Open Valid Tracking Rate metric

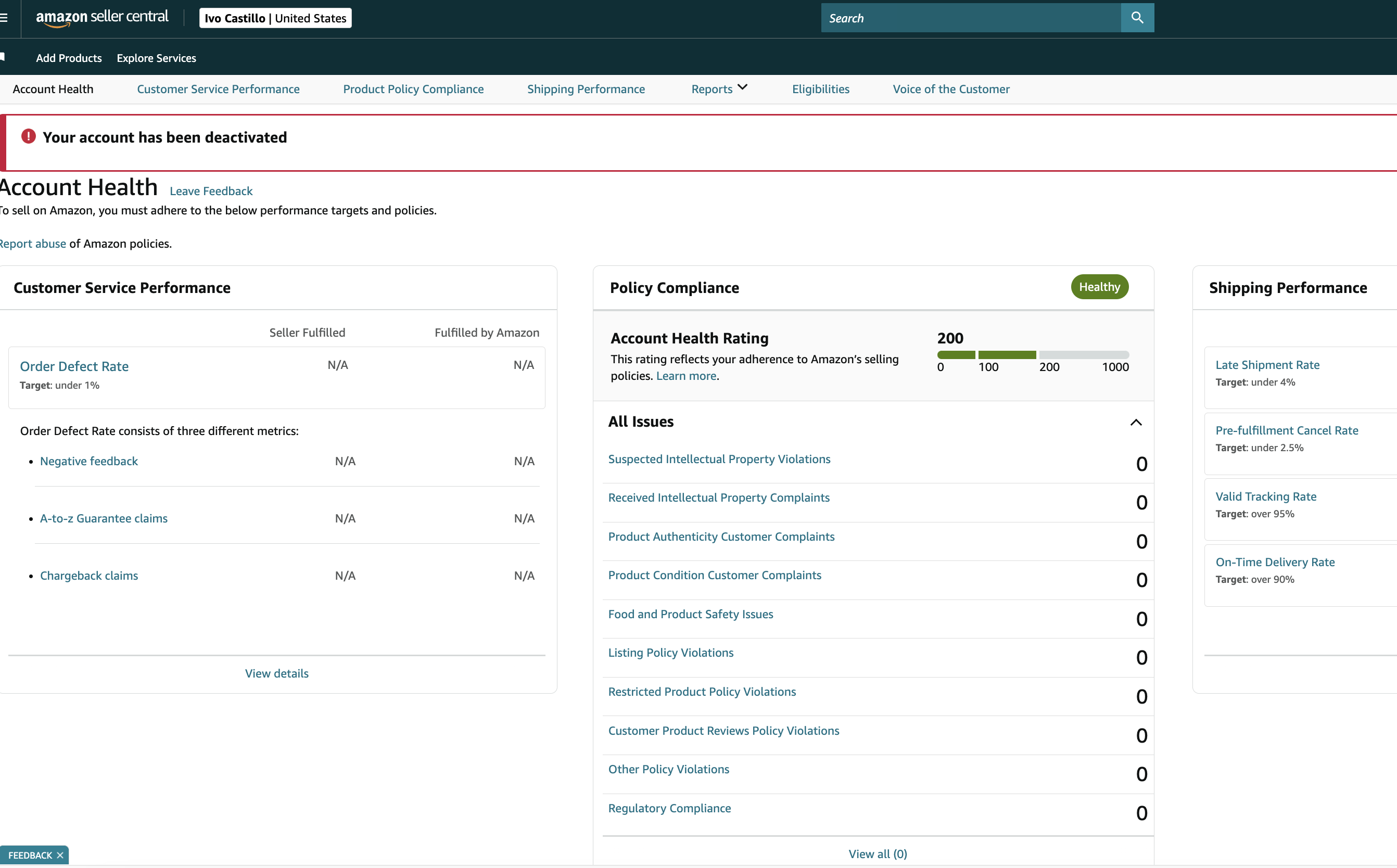1265,496
